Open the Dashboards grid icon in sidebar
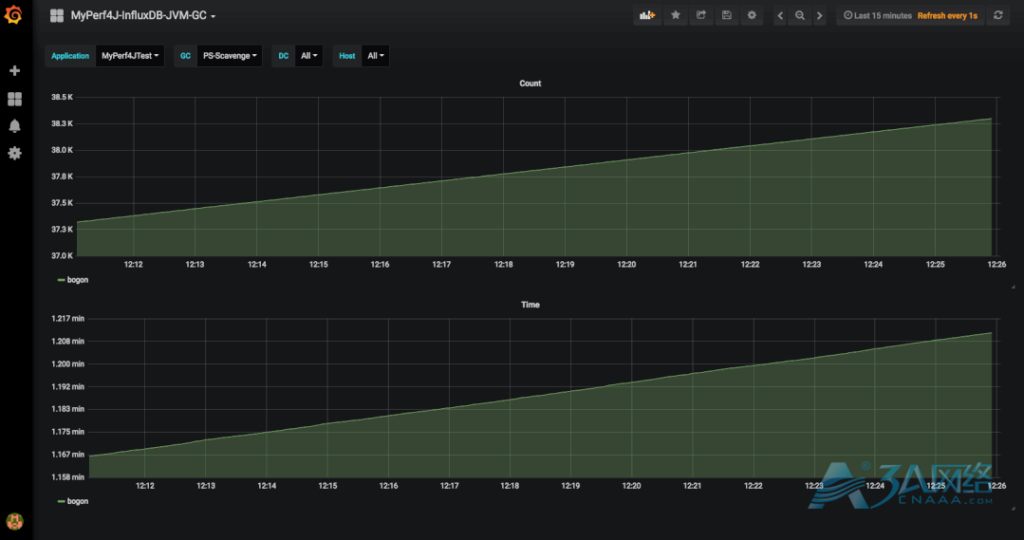Image resolution: width=1024 pixels, height=540 pixels. [14, 99]
